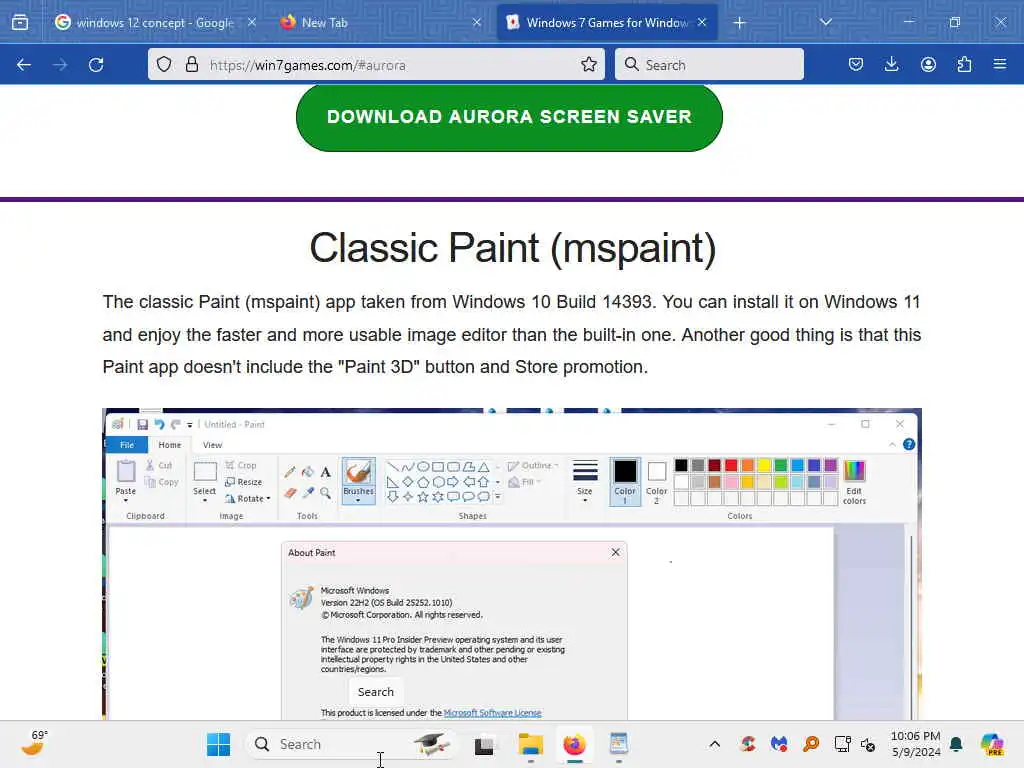The width and height of the screenshot is (1024, 768).
Task: Switch to windows 12 concept Google tab
Action: [154, 23]
